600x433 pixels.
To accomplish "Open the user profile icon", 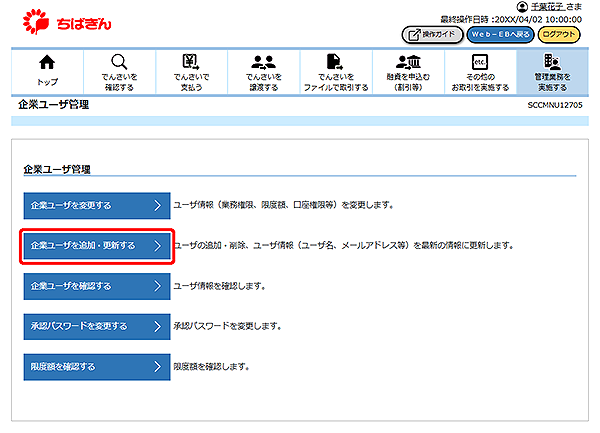I will coord(522,7).
